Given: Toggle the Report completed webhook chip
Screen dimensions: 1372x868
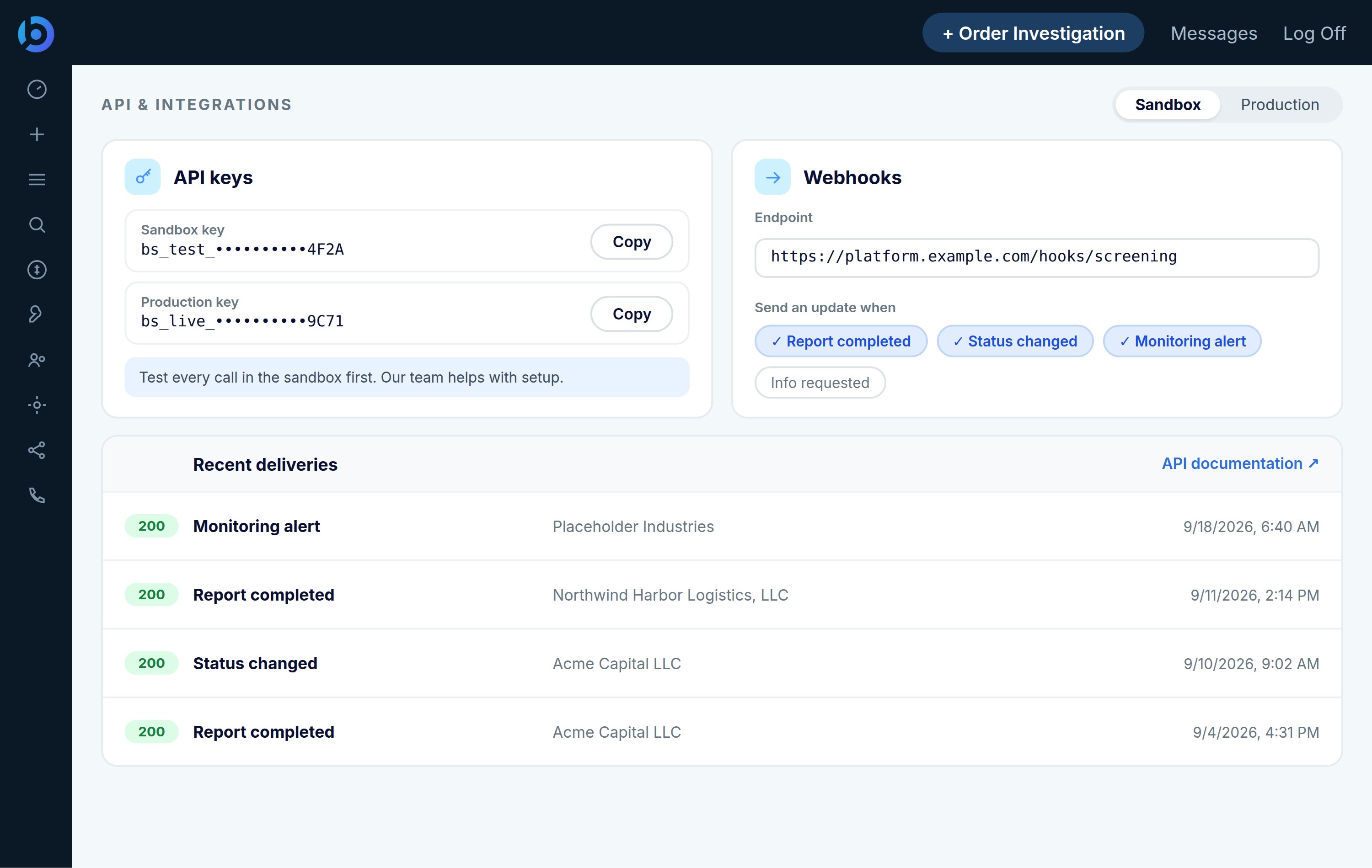Looking at the screenshot, I should click(x=841, y=341).
